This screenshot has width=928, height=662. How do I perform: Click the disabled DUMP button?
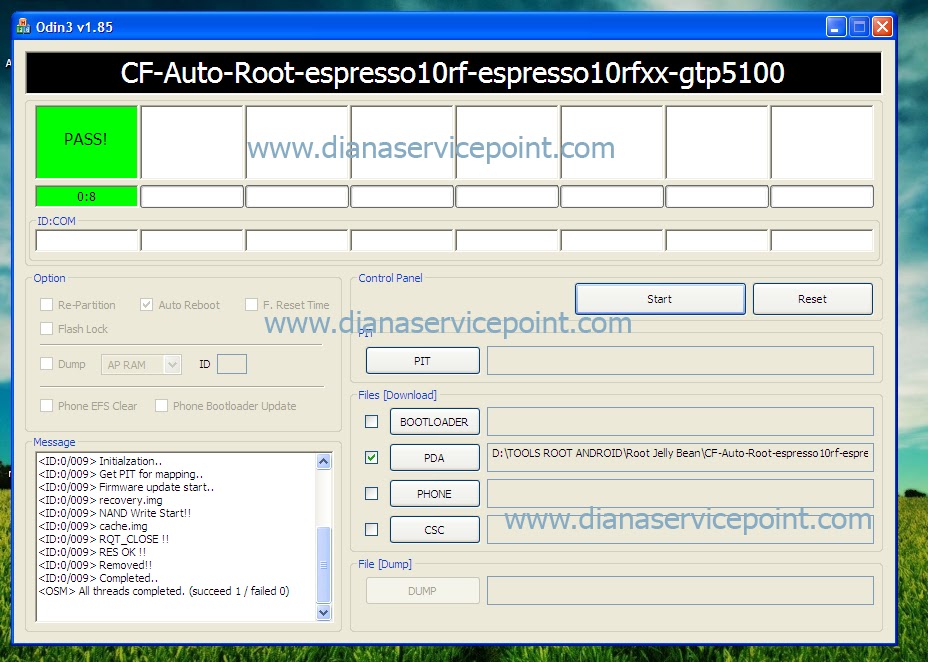[x=423, y=591]
